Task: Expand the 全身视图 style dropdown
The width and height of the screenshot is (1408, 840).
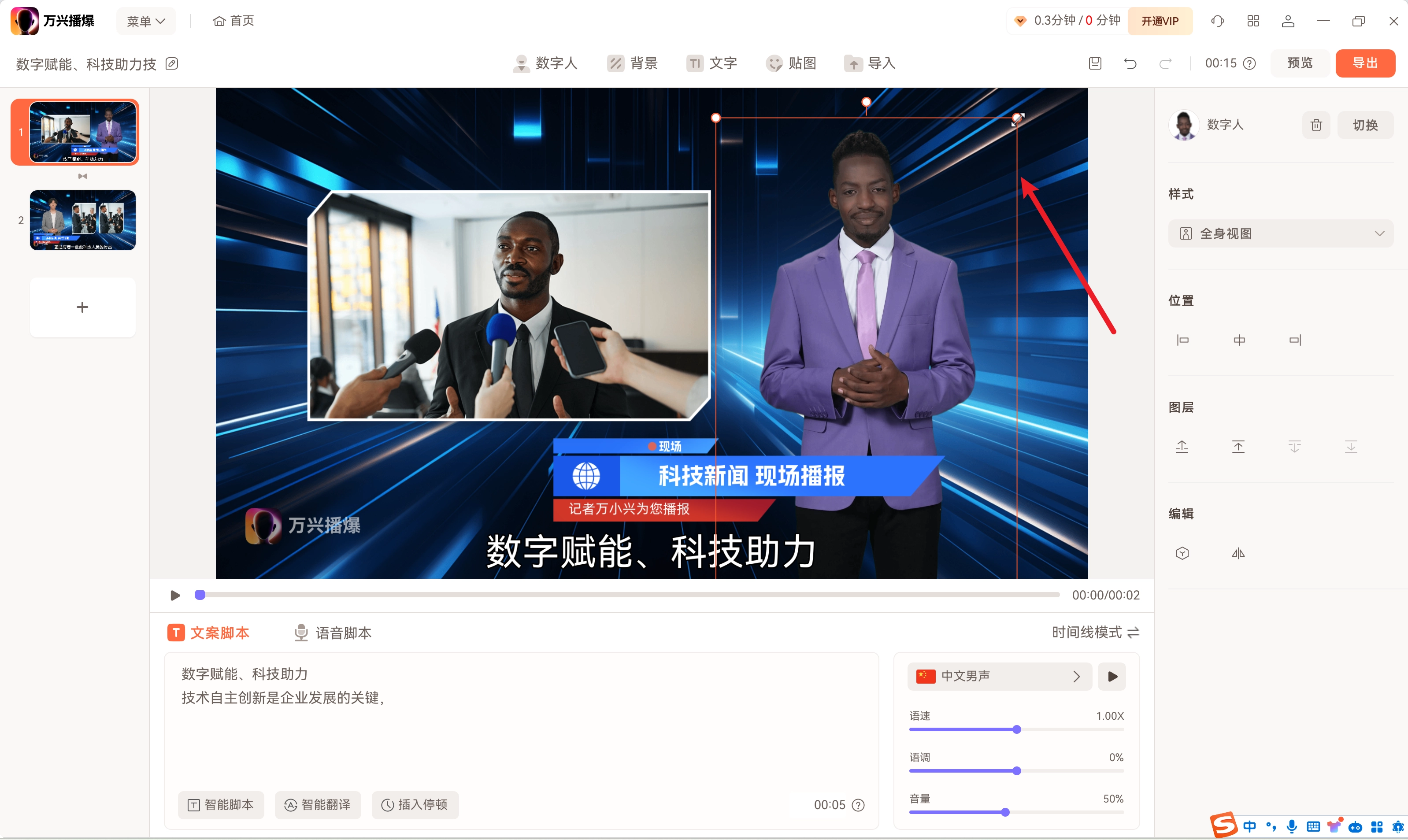Action: pyautogui.click(x=1281, y=234)
